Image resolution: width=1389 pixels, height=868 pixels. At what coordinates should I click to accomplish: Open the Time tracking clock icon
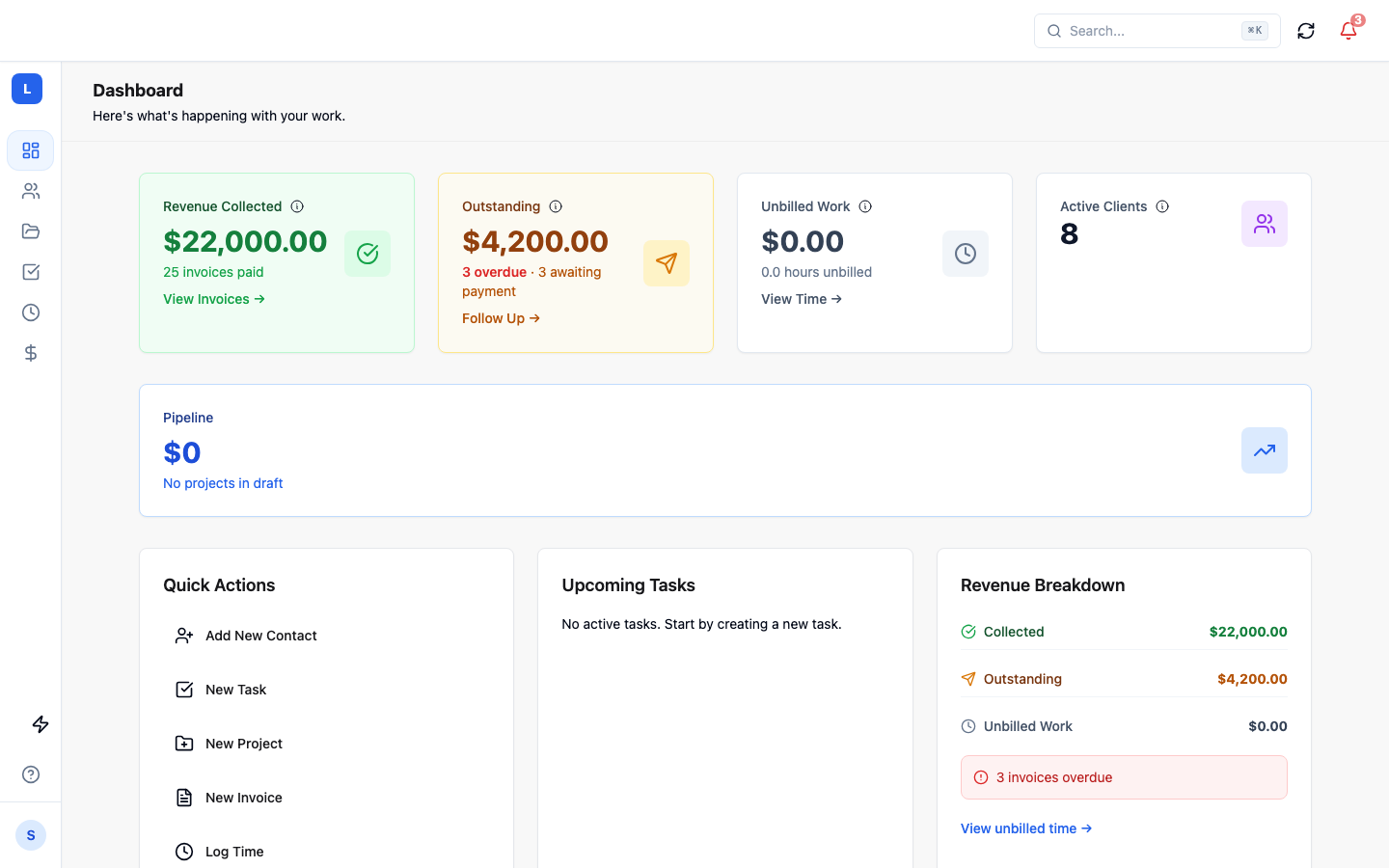click(x=30, y=312)
